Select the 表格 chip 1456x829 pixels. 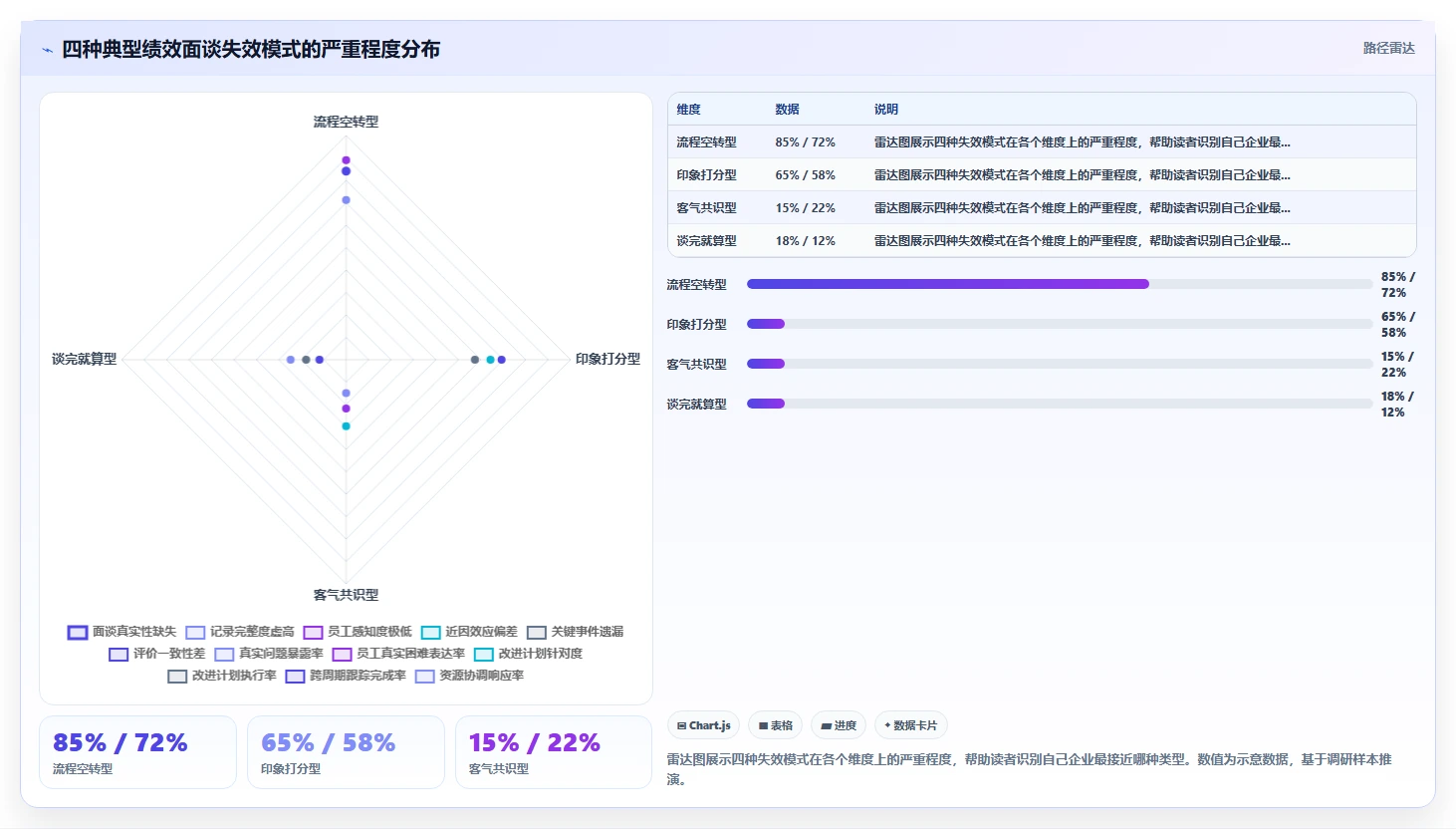click(x=776, y=725)
